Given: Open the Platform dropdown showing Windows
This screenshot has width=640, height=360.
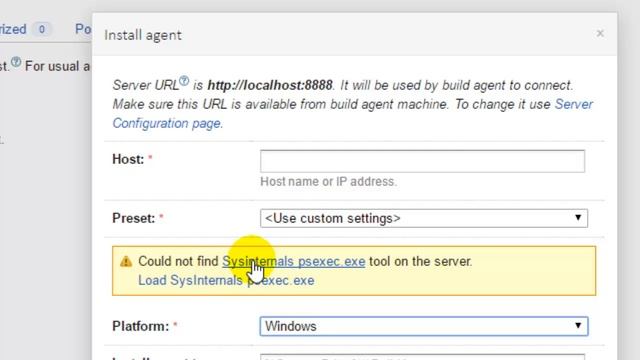Looking at the screenshot, I should pyautogui.click(x=424, y=326).
